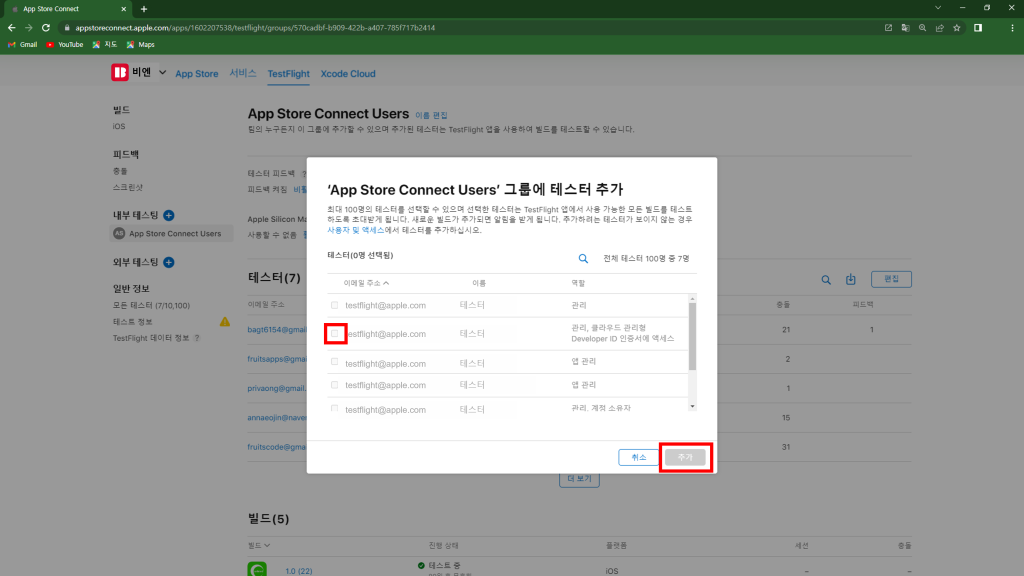
Task: Open the Maps bookmark
Action: 140,45
